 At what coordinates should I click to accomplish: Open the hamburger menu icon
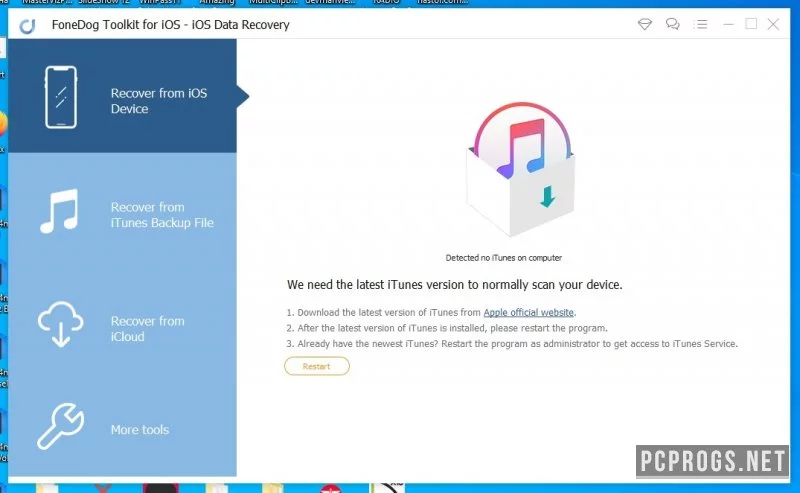(x=701, y=24)
